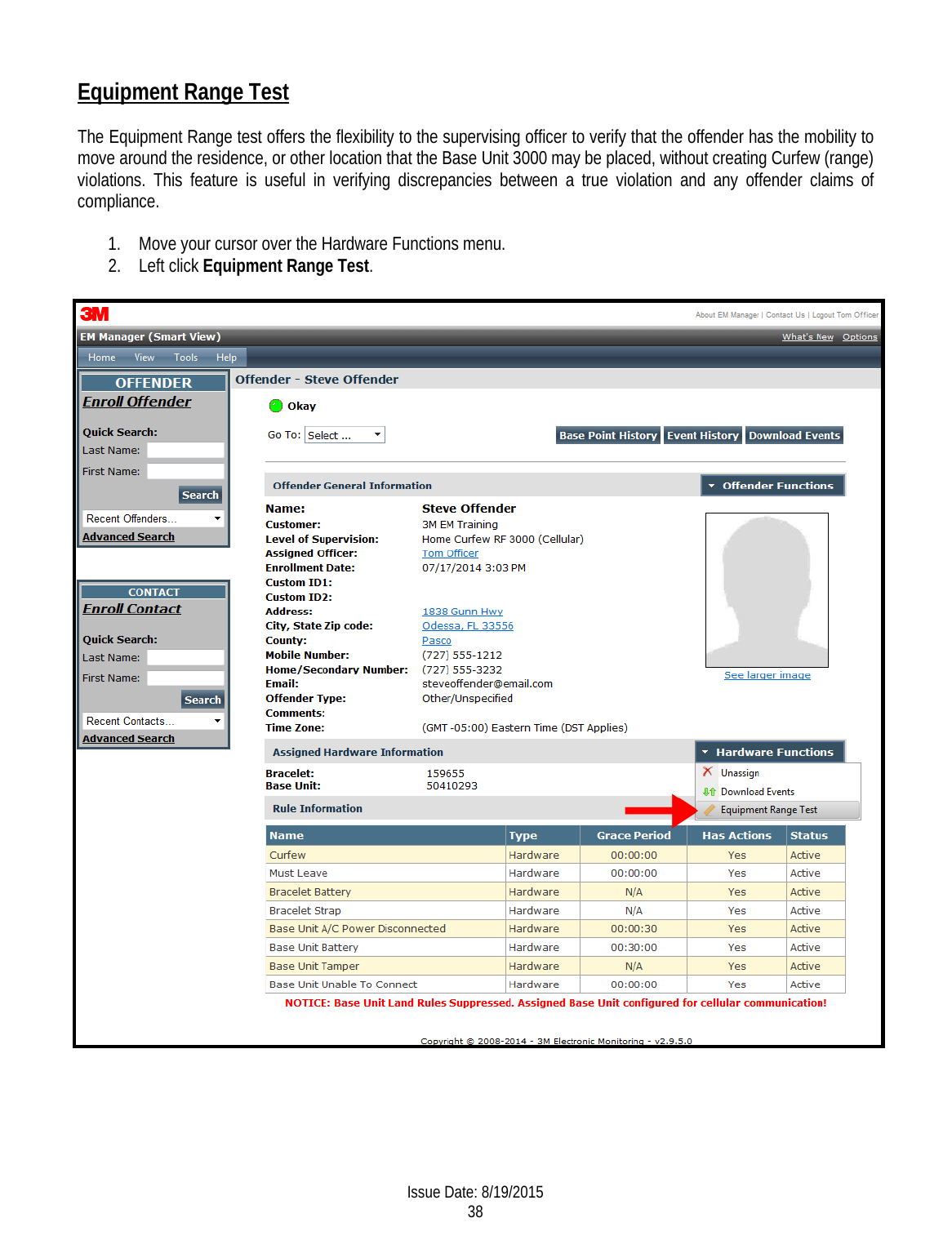Open the Tools menu
The image size is (952, 1258).
tap(186, 358)
